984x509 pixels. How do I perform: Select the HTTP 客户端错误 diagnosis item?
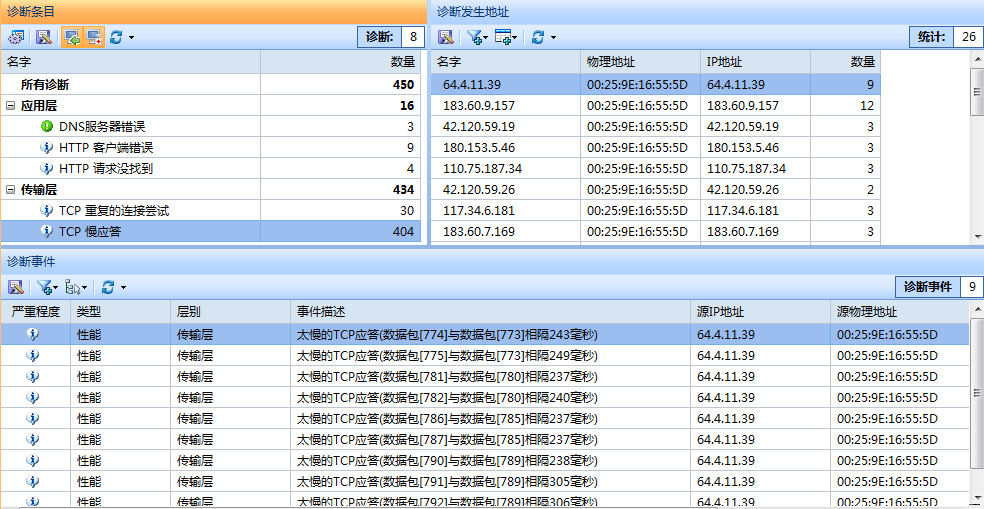click(x=210, y=148)
